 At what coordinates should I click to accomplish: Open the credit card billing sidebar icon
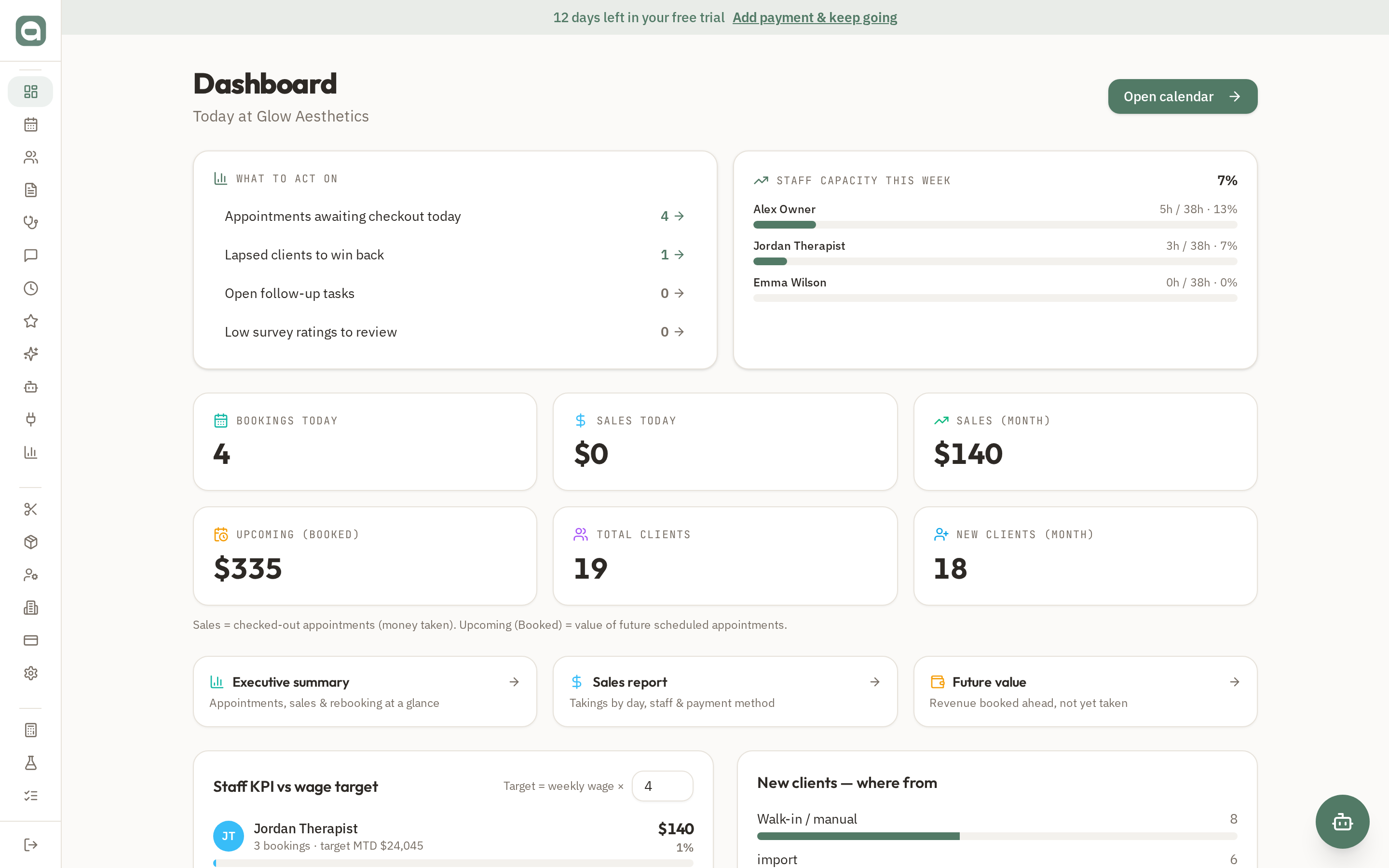tap(30, 640)
